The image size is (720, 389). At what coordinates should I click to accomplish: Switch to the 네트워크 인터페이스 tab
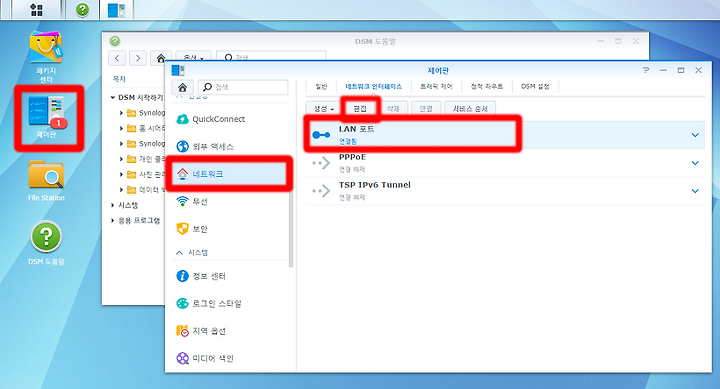click(x=373, y=86)
